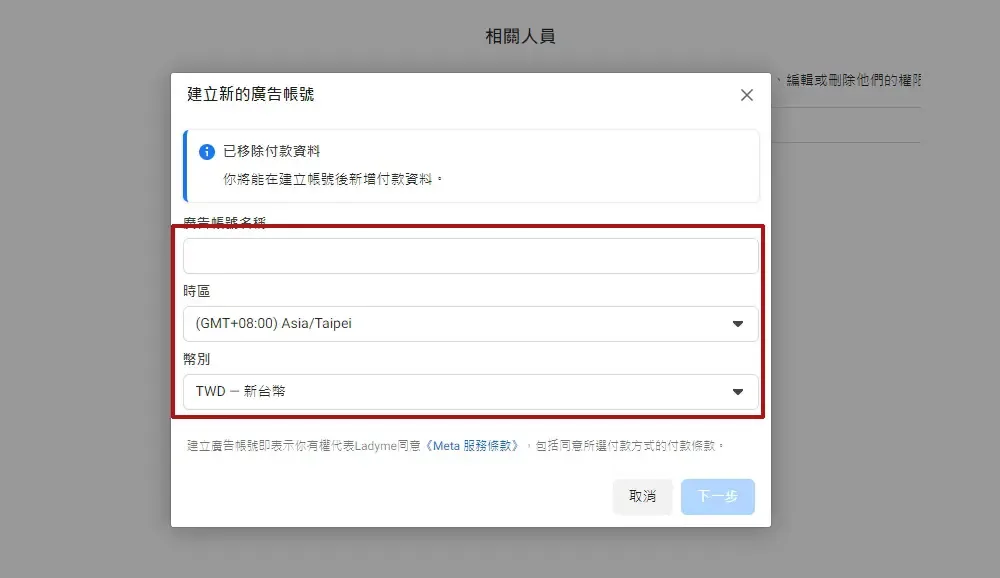
Task: Open the Meta 服務條款 link
Action: [x=472, y=445]
